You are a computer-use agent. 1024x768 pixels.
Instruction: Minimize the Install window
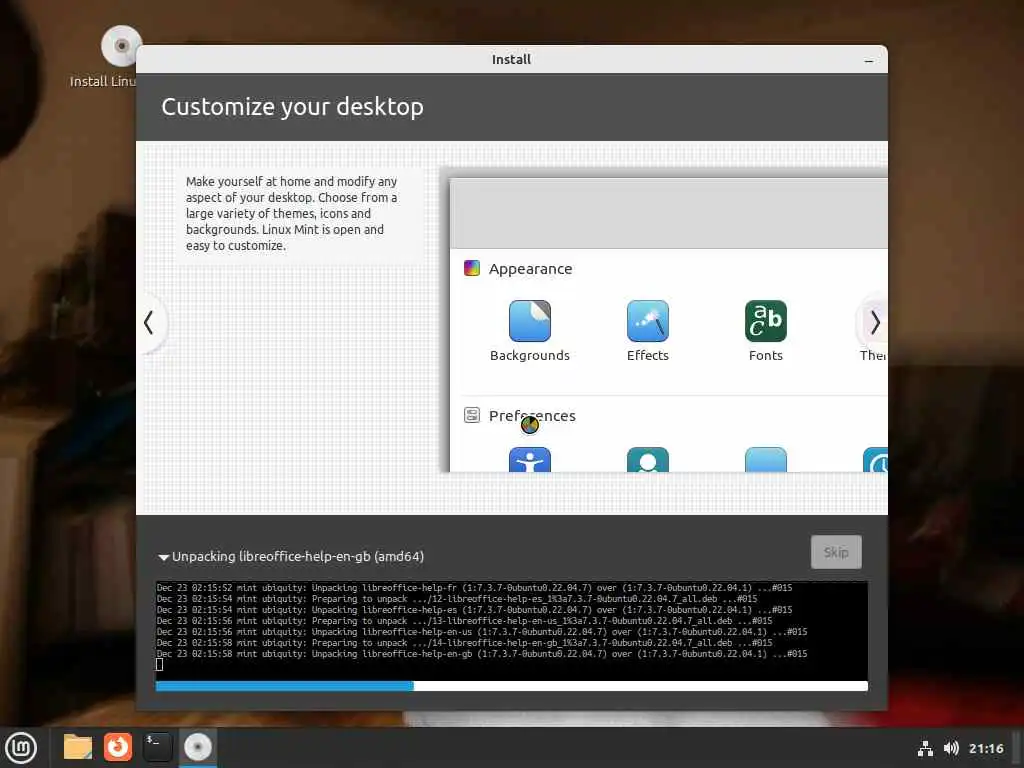869,60
